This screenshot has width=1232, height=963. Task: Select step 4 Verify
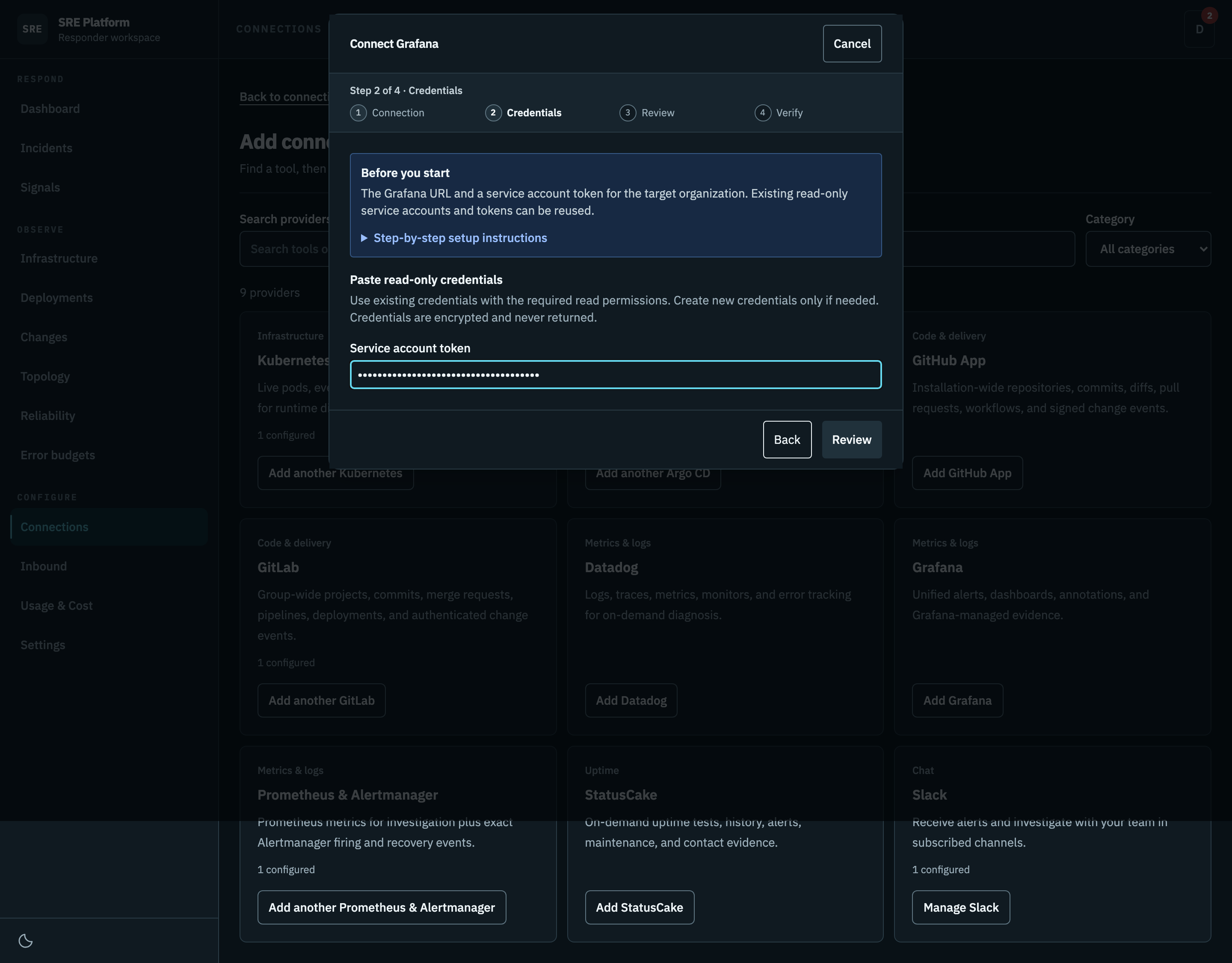point(779,113)
